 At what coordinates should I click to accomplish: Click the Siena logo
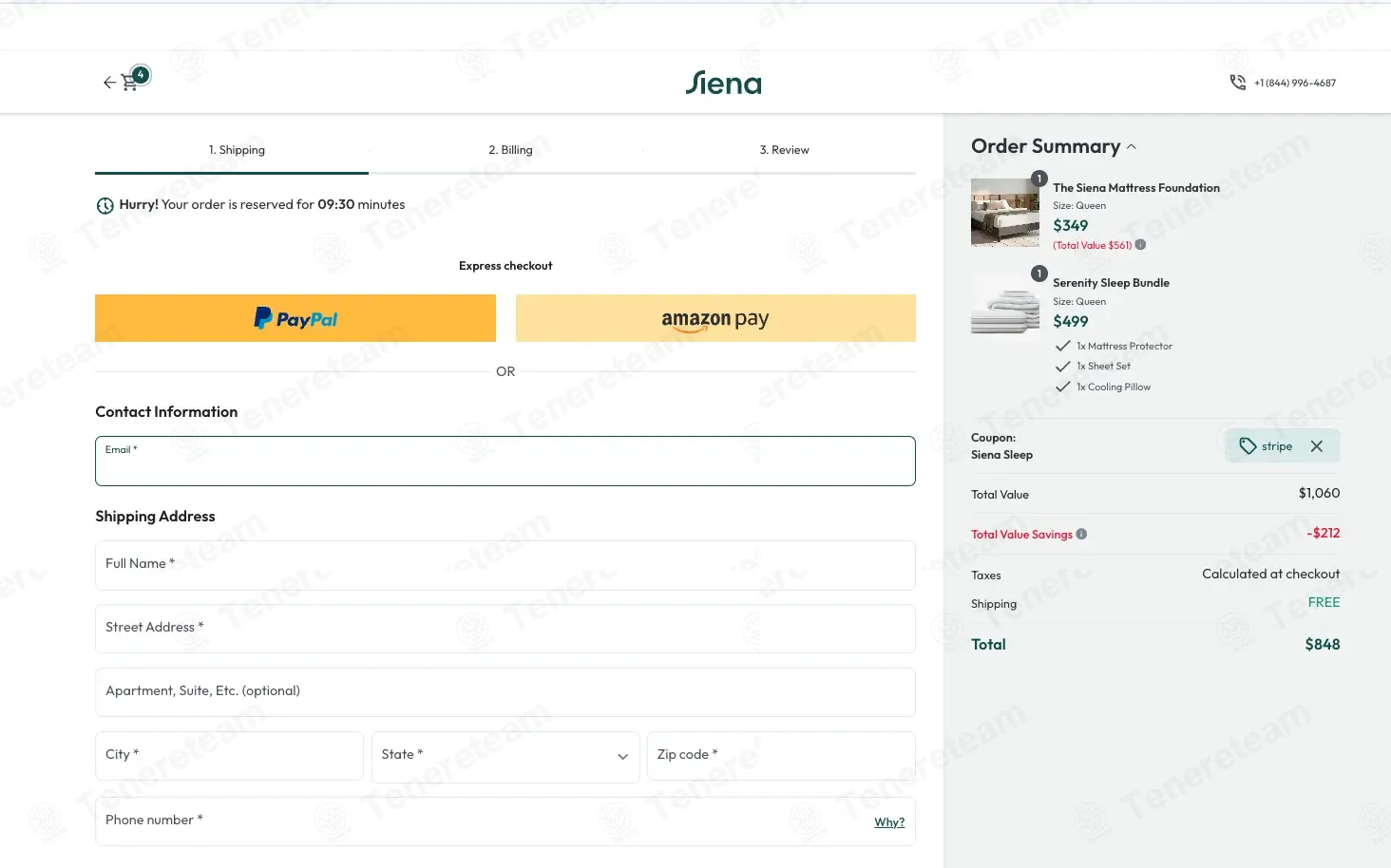click(723, 83)
